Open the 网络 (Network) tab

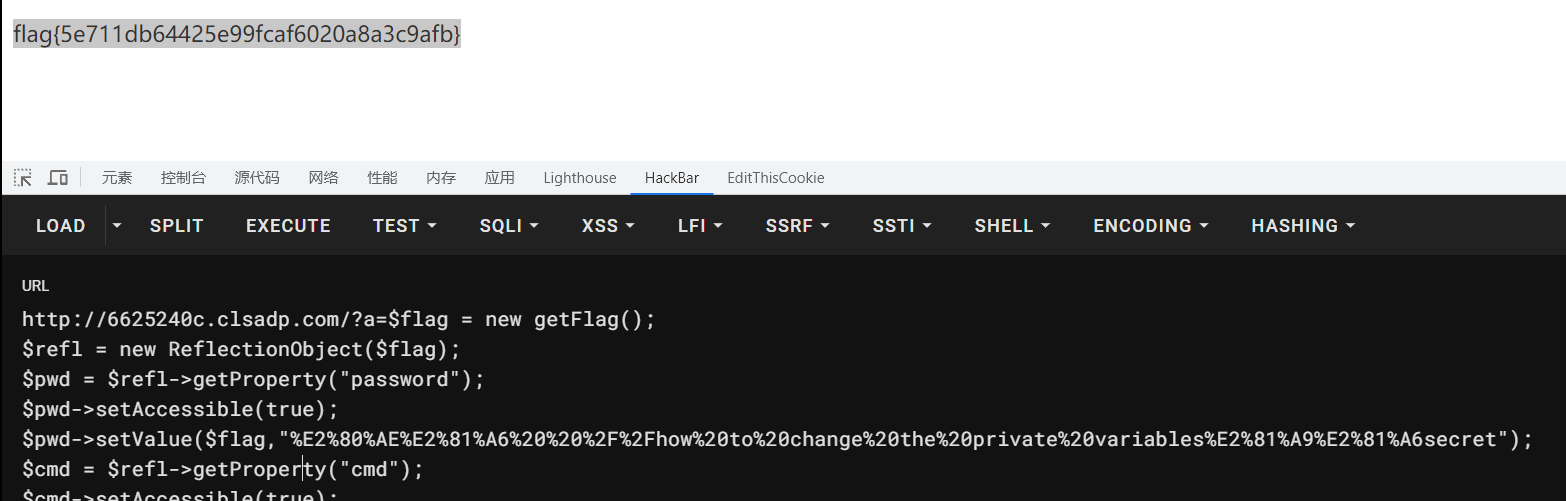coord(323,178)
